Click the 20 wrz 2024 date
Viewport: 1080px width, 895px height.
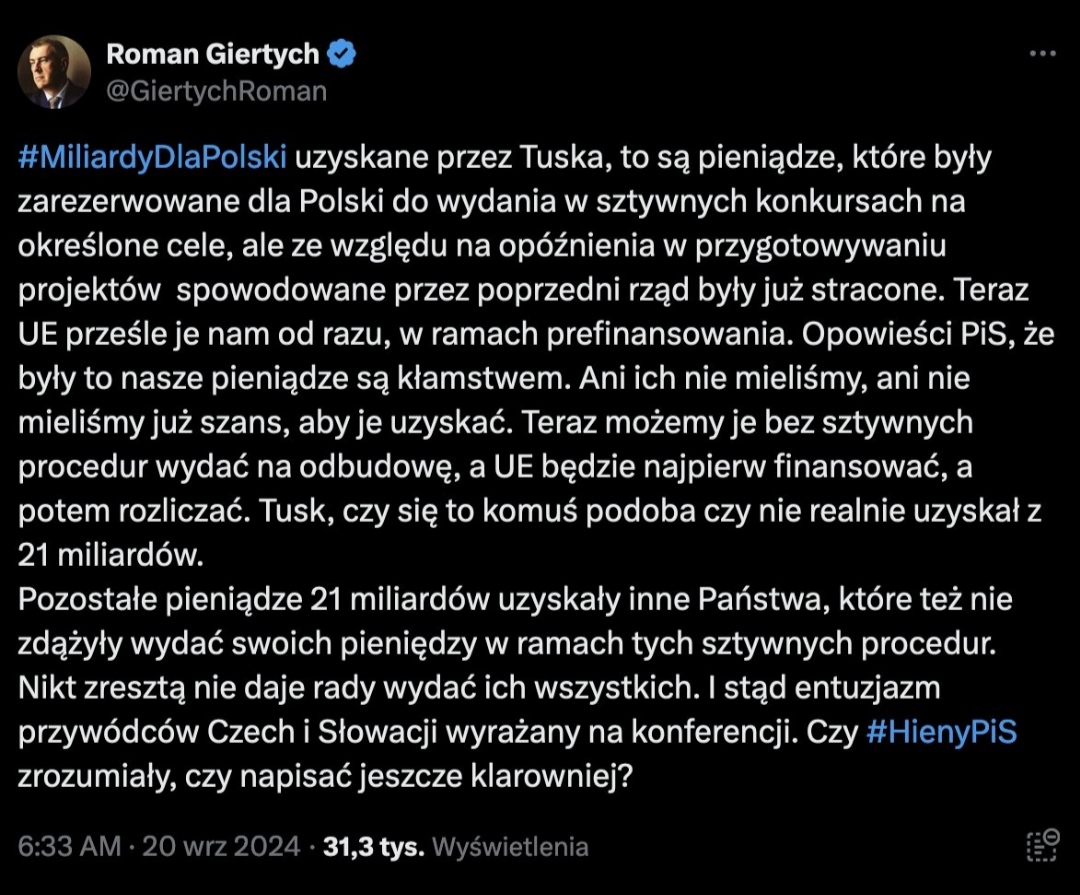coord(221,847)
